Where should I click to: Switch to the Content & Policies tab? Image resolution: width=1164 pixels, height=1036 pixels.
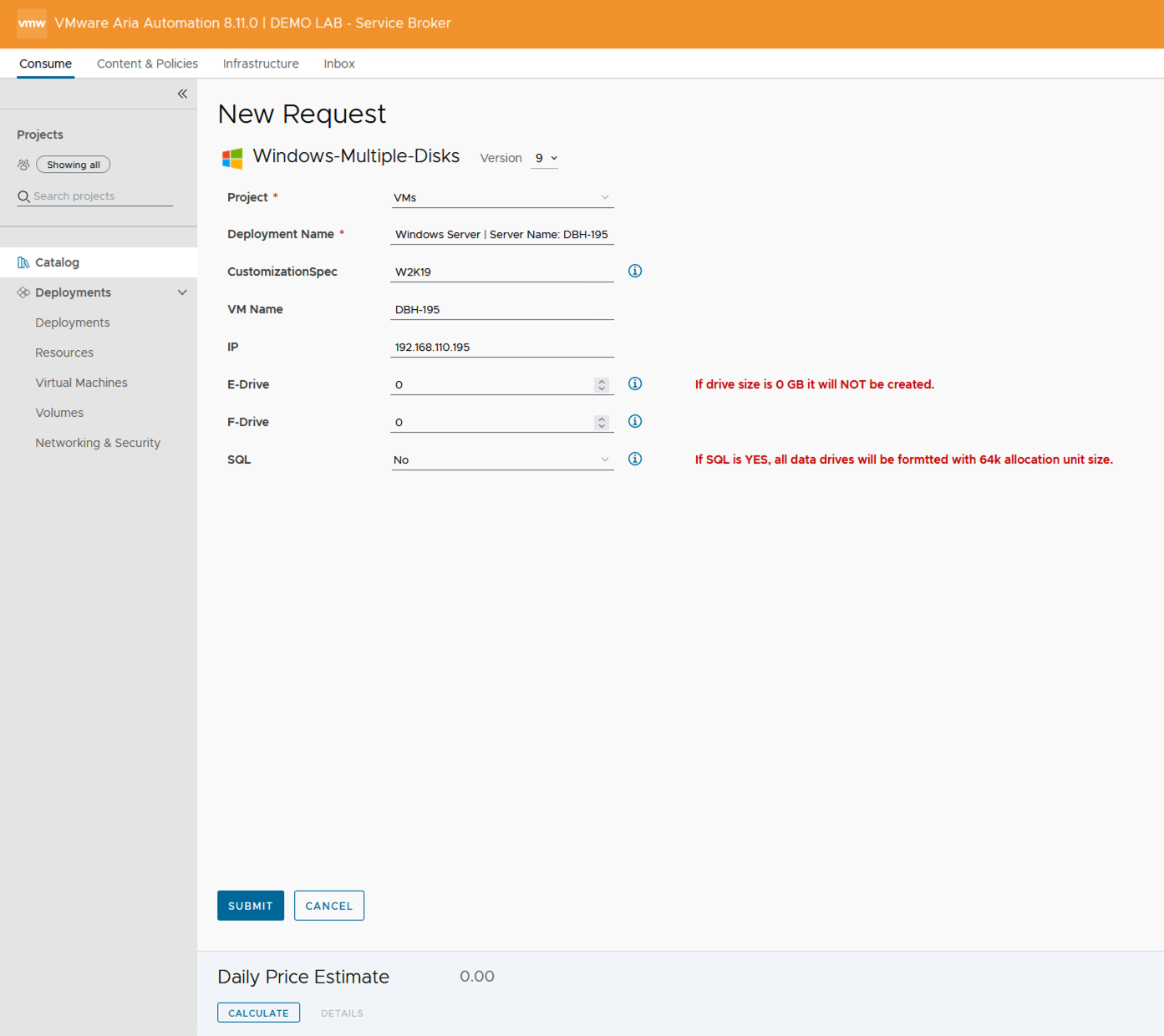coord(147,63)
